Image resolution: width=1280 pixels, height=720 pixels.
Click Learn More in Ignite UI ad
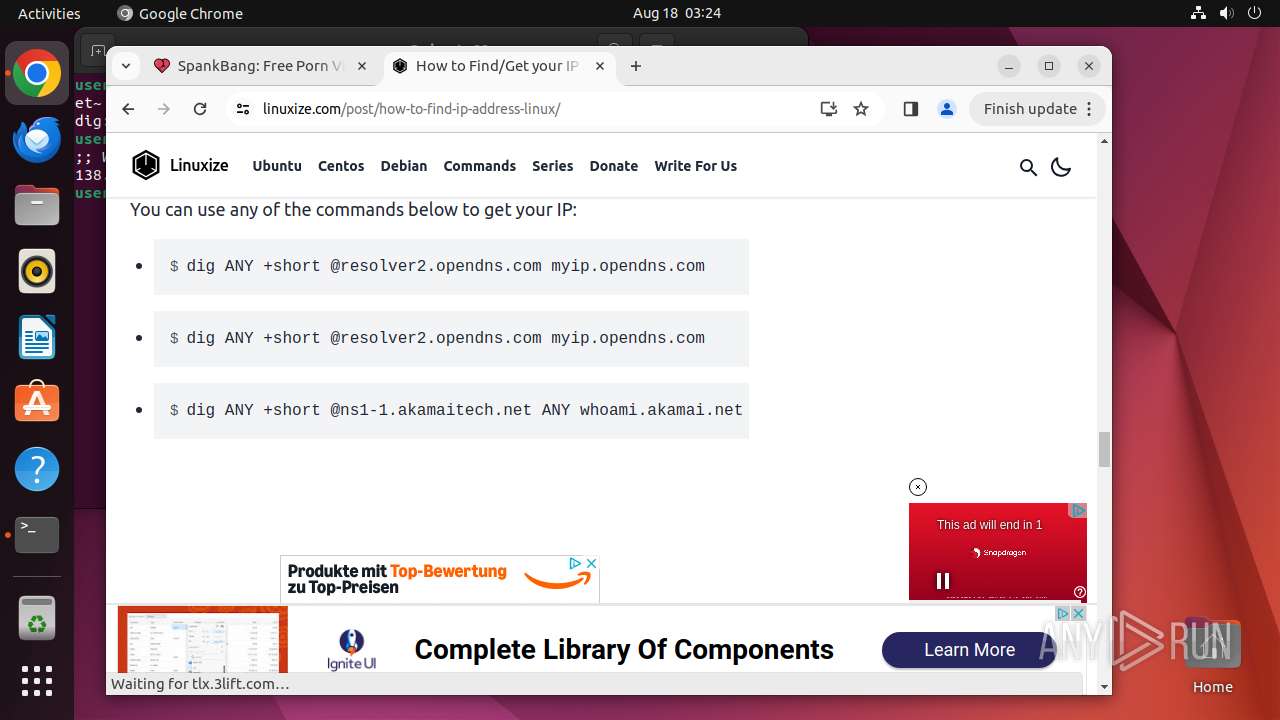coord(969,650)
